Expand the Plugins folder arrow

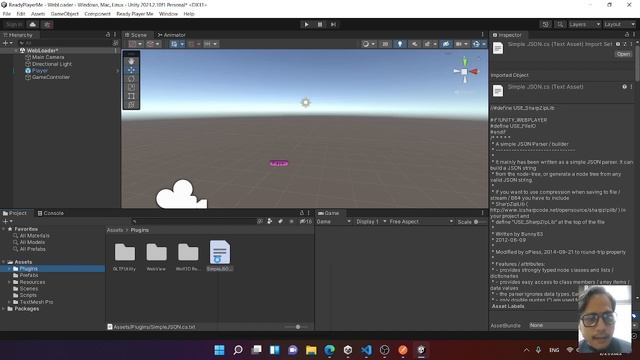[9, 269]
